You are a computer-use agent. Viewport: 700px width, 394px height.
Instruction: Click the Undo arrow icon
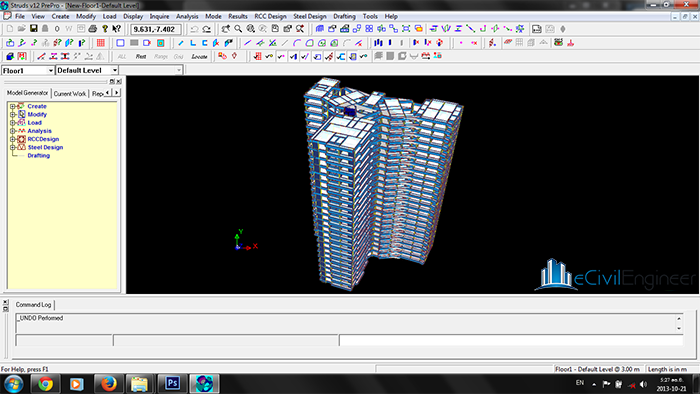pos(194,29)
